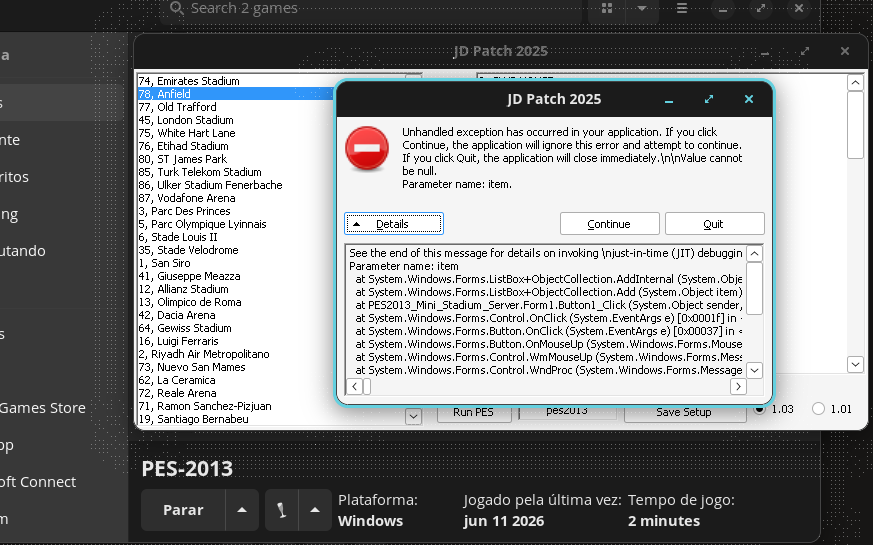Open the hamburger menu in Lutris header
Image resolution: width=873 pixels, height=545 pixels.
[682, 8]
